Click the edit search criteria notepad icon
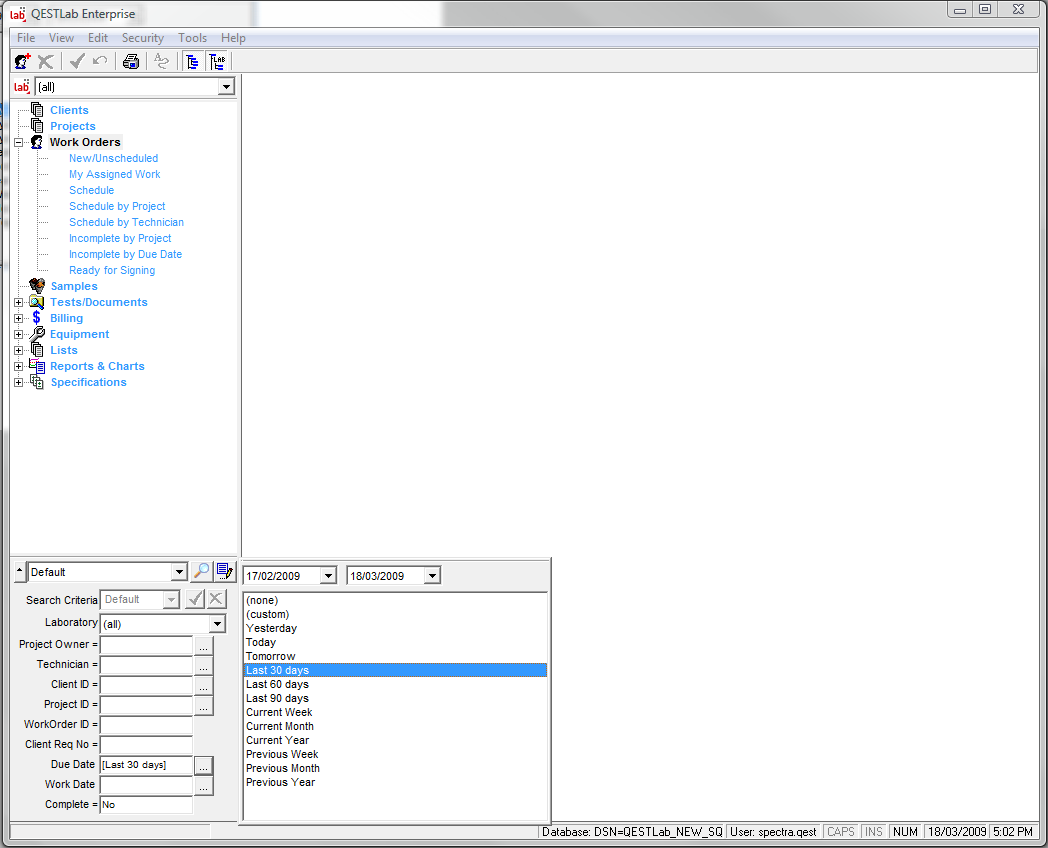This screenshot has height=848, width=1048. click(225, 571)
